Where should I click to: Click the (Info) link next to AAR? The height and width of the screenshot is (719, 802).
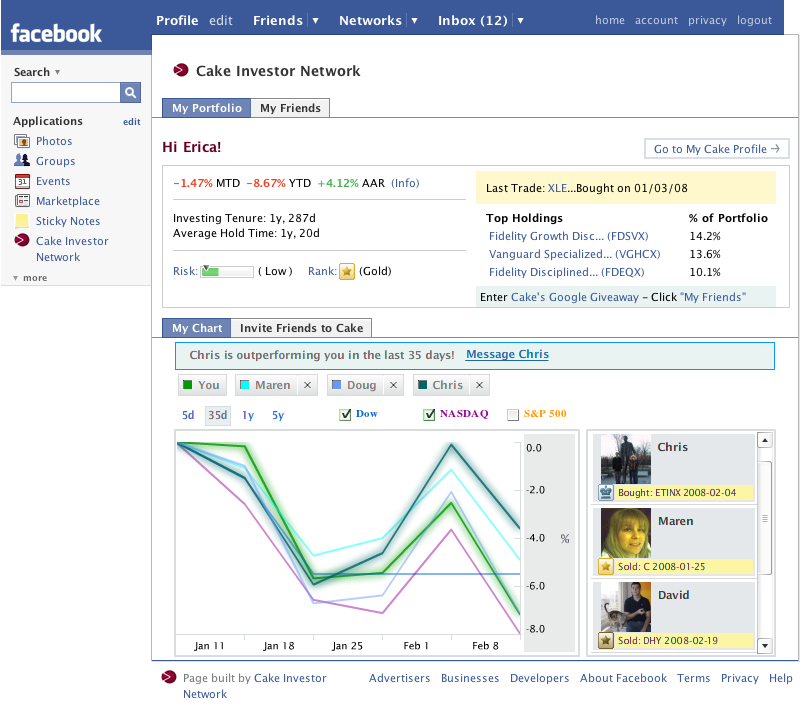click(x=405, y=183)
